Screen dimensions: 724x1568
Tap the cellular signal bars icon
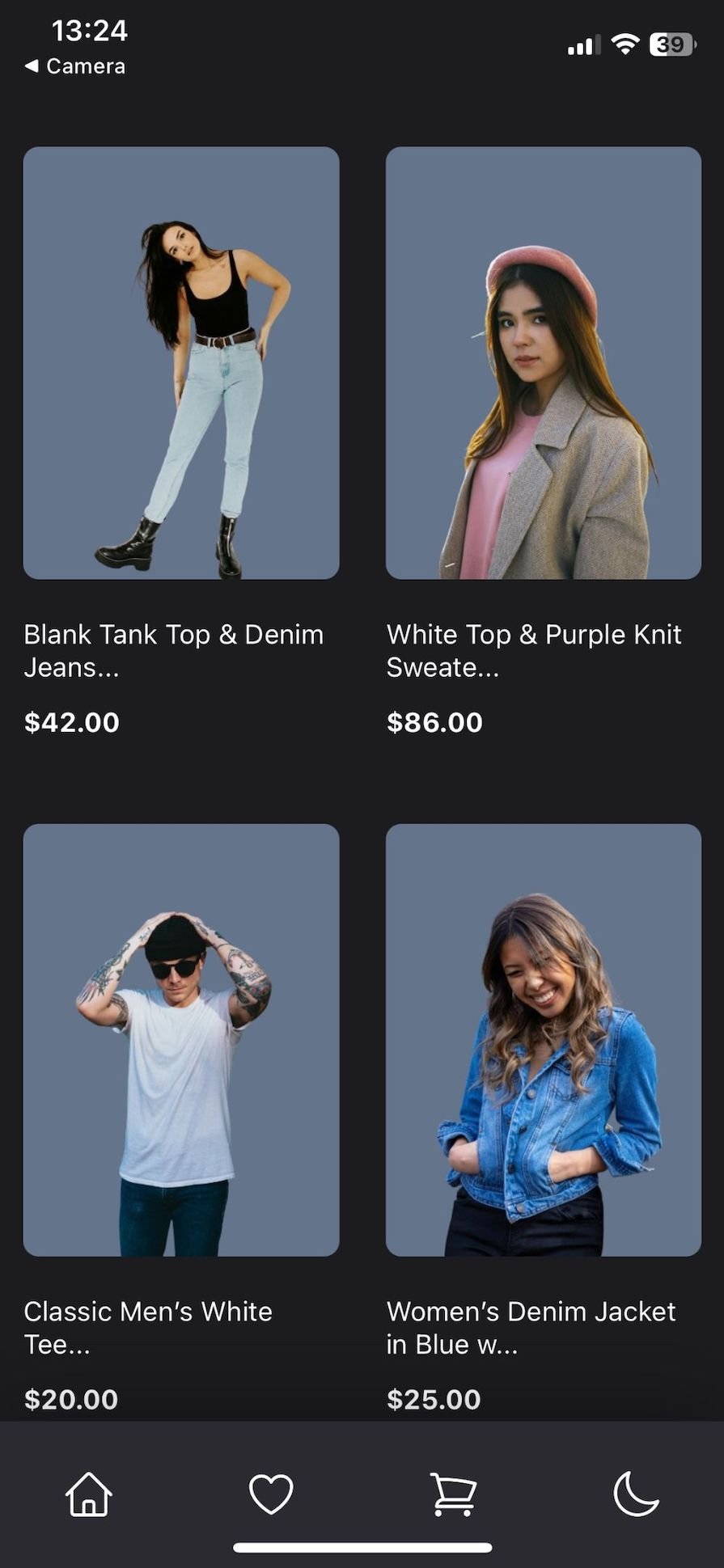[x=584, y=45]
